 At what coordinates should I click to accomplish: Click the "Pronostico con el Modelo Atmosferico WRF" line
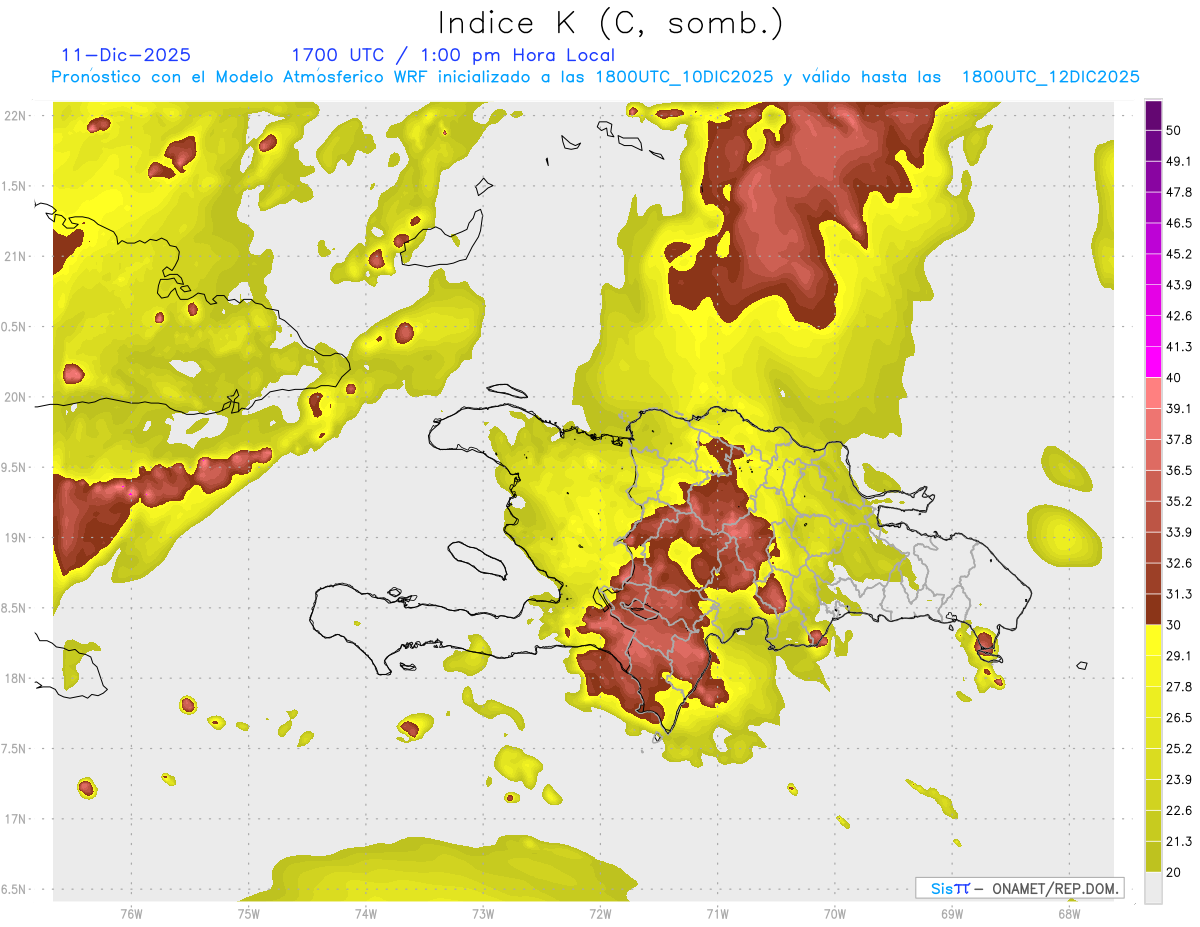tap(596, 77)
